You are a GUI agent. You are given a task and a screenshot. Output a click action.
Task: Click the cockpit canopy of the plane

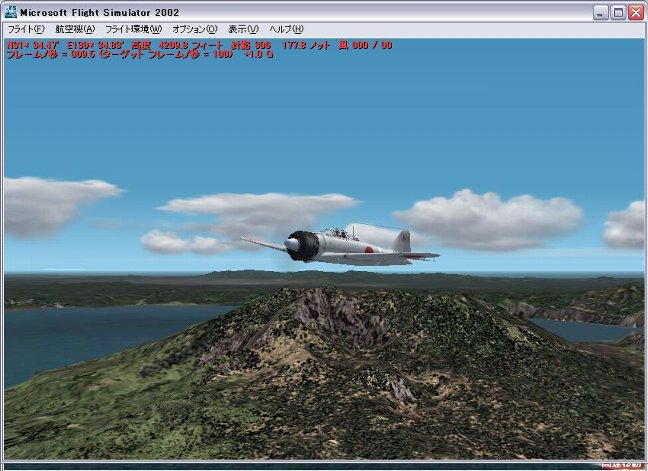338,233
